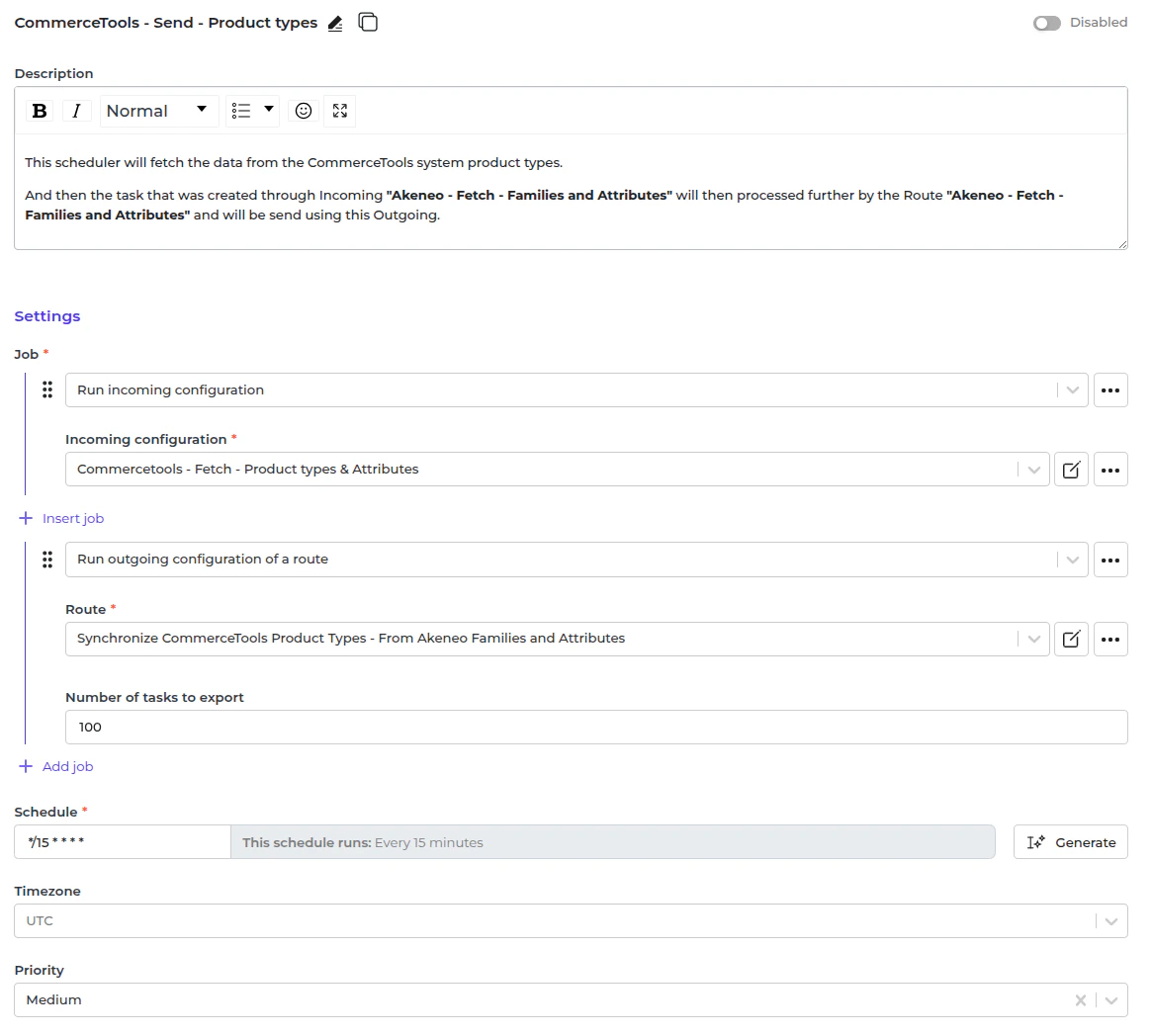Click inside the description text area
The height and width of the screenshot is (1036, 1152).
pyautogui.click(x=571, y=190)
